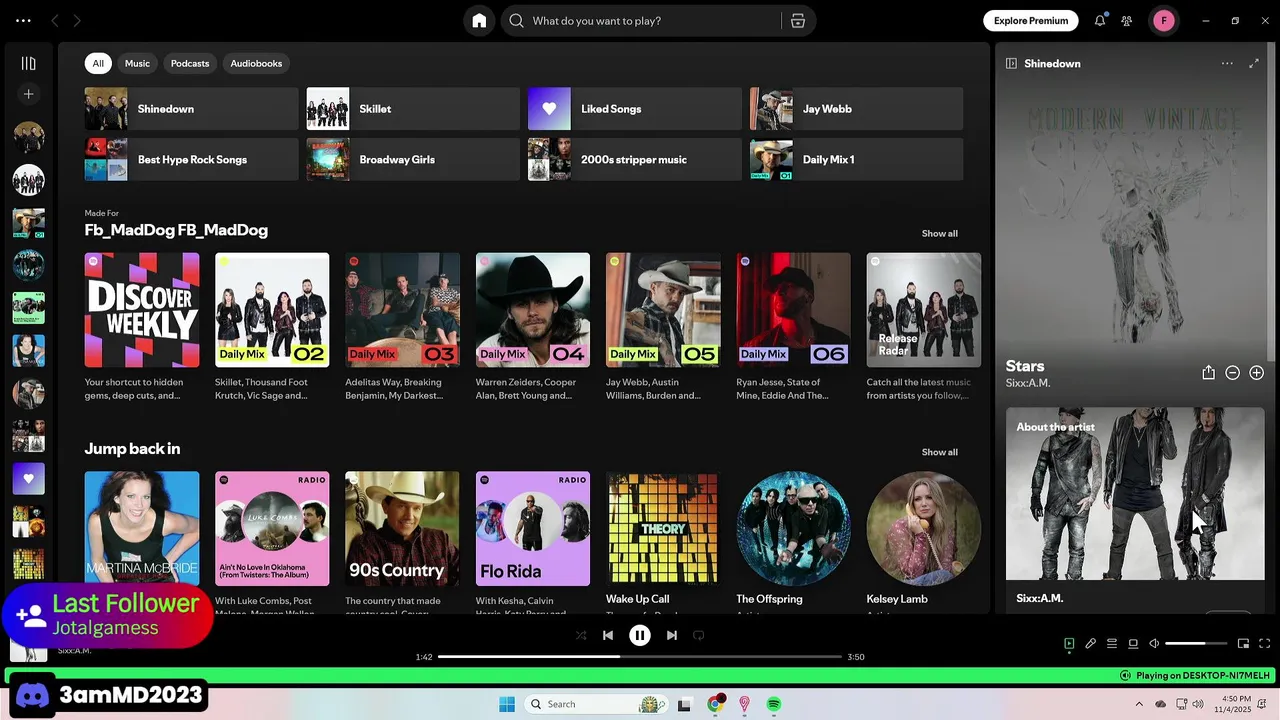Screen dimensions: 1280x720
Task: Adjust the volume slider
Action: point(1196,644)
